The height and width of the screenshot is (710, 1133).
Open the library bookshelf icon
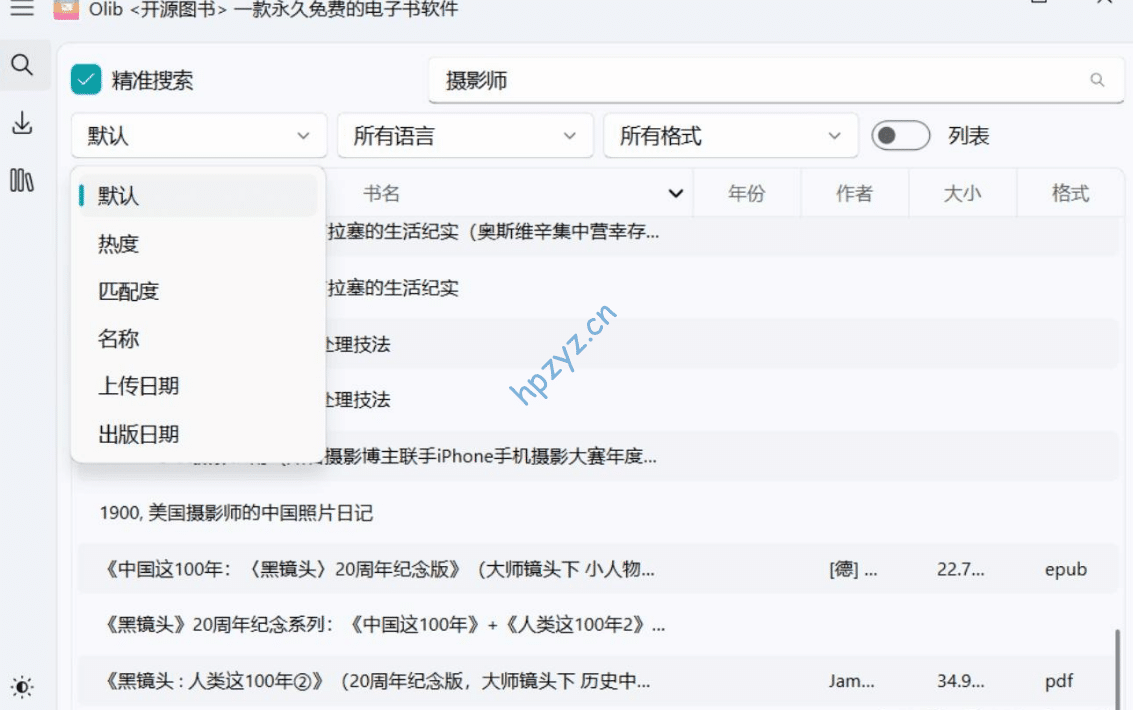(x=22, y=180)
